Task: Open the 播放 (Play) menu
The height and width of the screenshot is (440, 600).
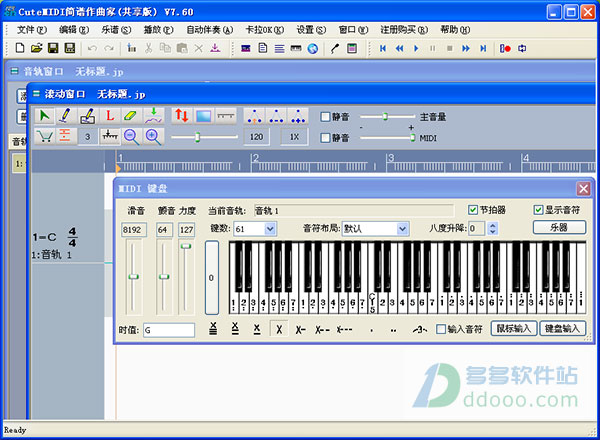Action: (158, 29)
